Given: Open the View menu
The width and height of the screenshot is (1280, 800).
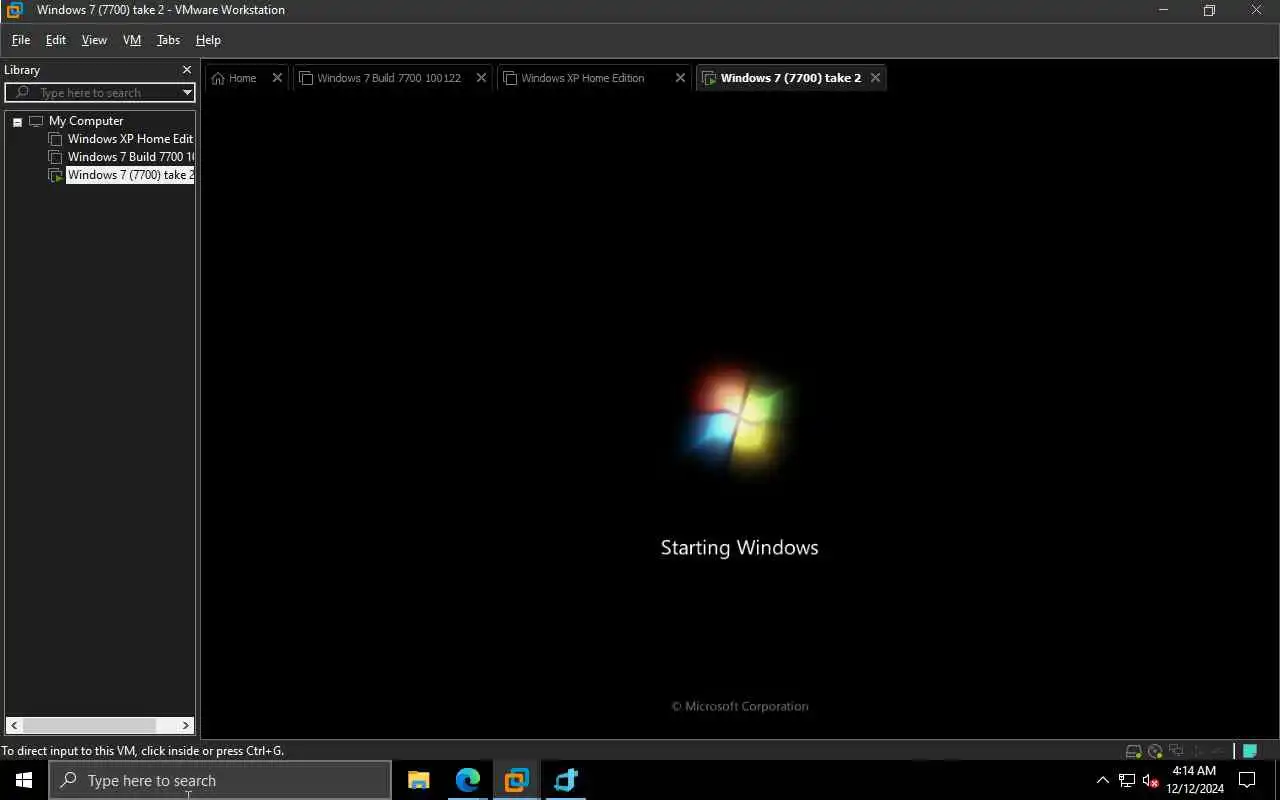Looking at the screenshot, I should (94, 40).
